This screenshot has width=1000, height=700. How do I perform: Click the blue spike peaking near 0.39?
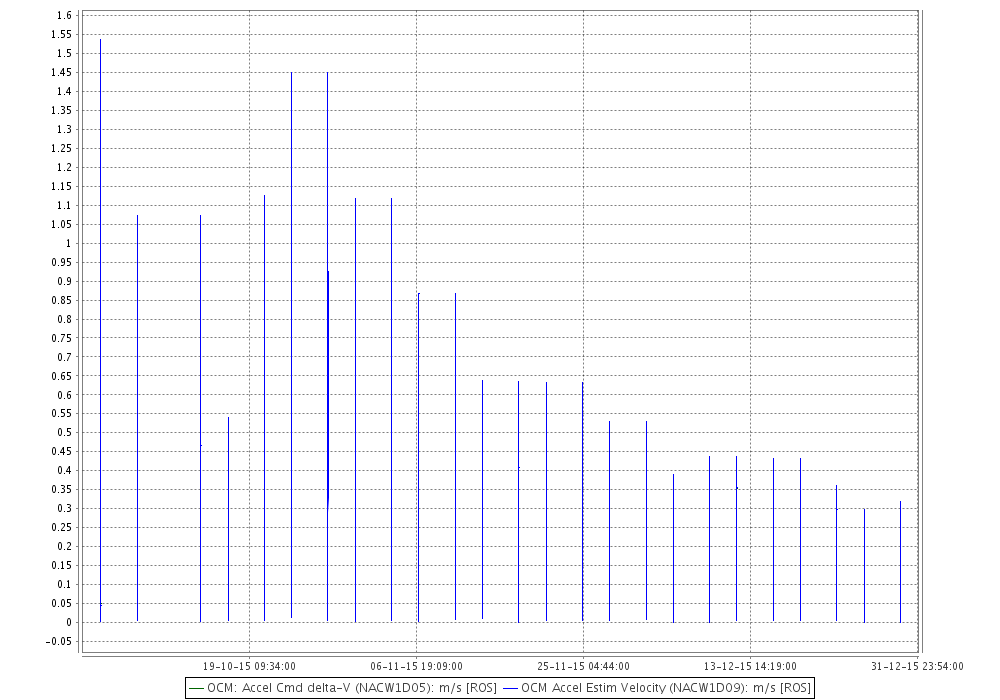pyautogui.click(x=673, y=548)
